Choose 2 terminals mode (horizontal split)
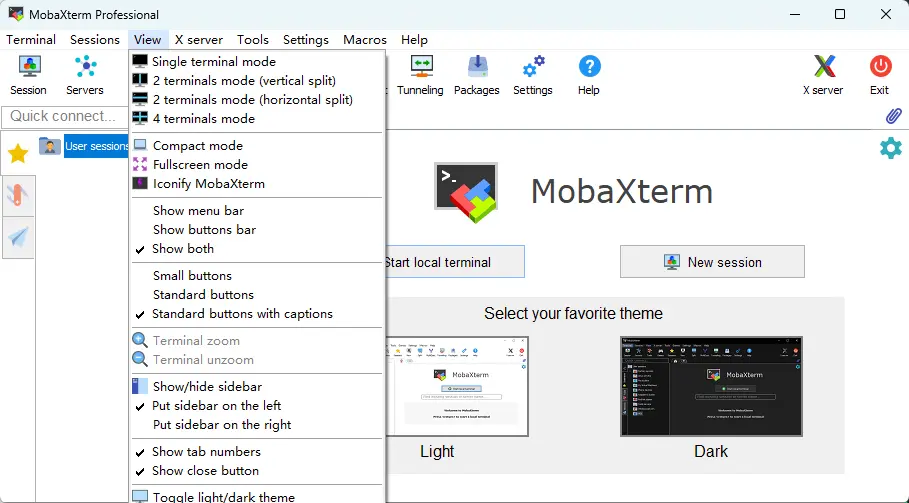Image resolution: width=909 pixels, height=503 pixels. click(x=257, y=100)
